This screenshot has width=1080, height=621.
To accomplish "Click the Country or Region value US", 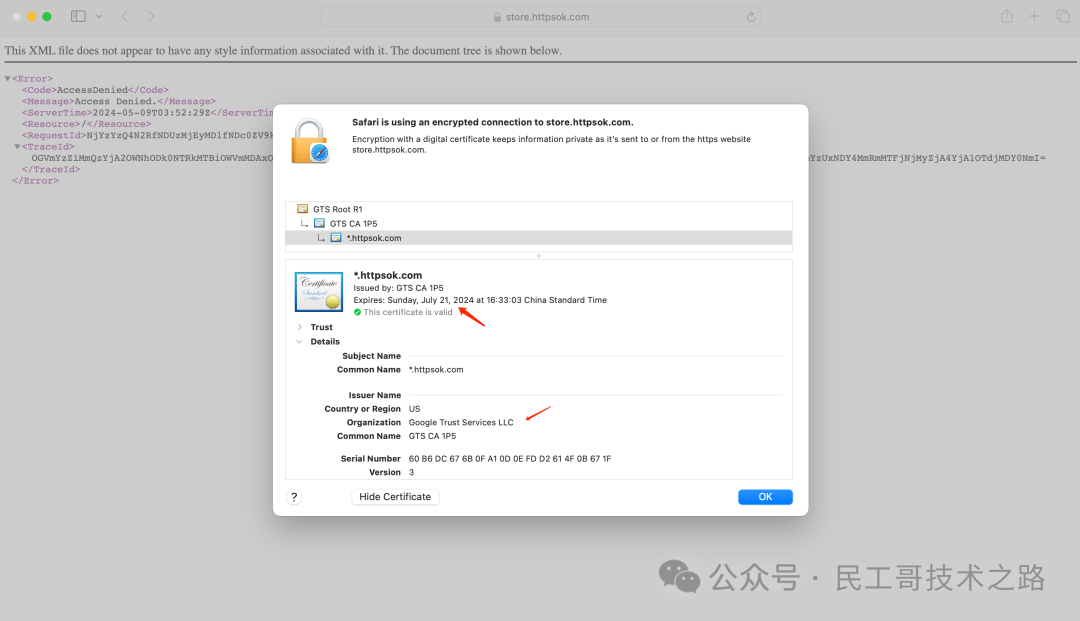I will [414, 409].
